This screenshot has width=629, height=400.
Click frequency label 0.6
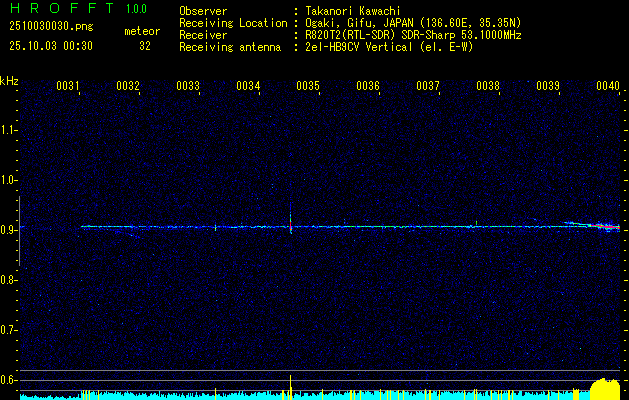coord(8,380)
